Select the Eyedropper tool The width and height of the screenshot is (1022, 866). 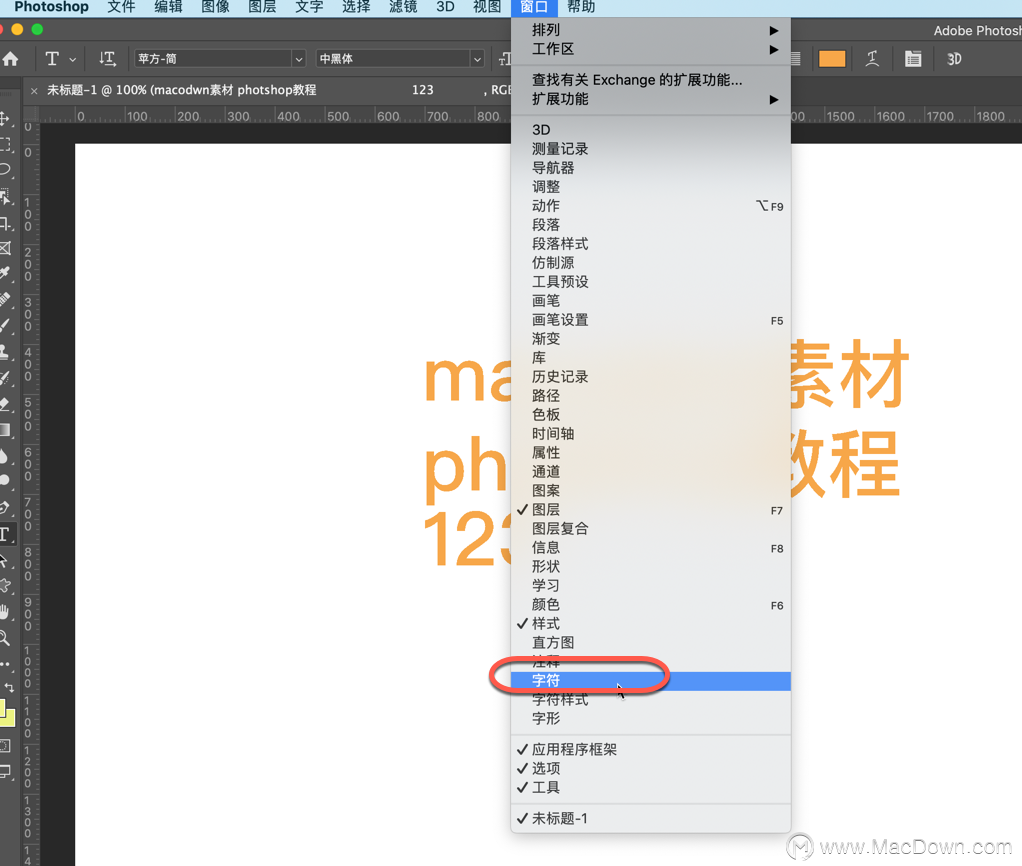pos(5,274)
